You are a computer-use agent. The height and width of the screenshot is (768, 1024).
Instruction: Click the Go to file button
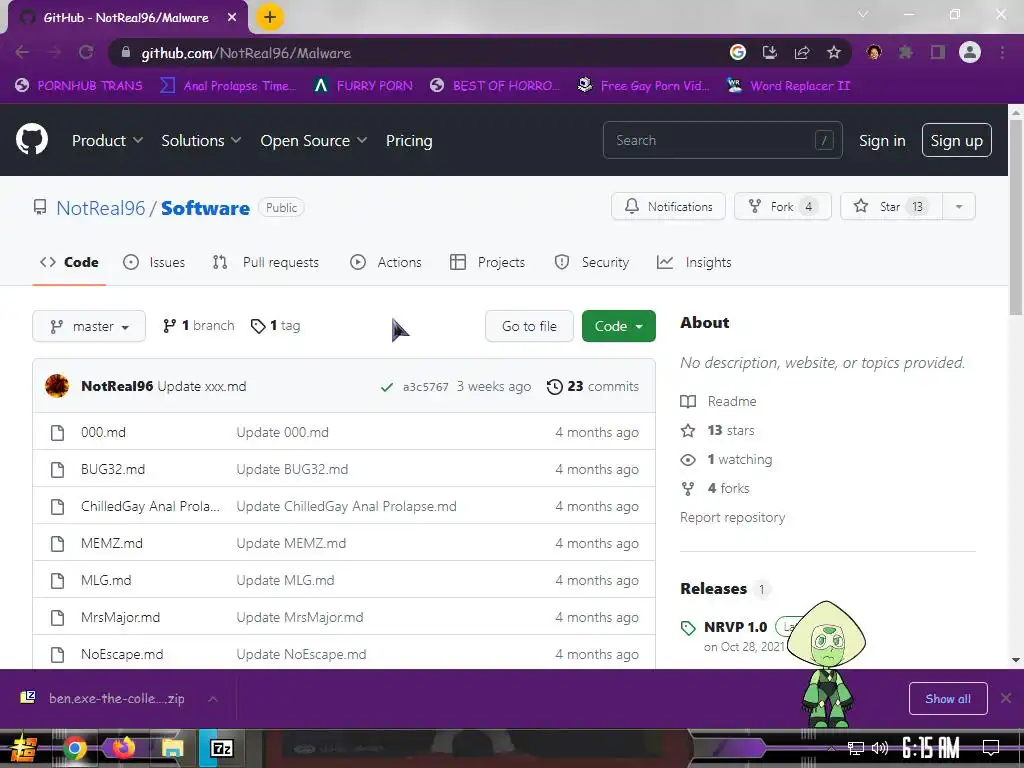[529, 326]
